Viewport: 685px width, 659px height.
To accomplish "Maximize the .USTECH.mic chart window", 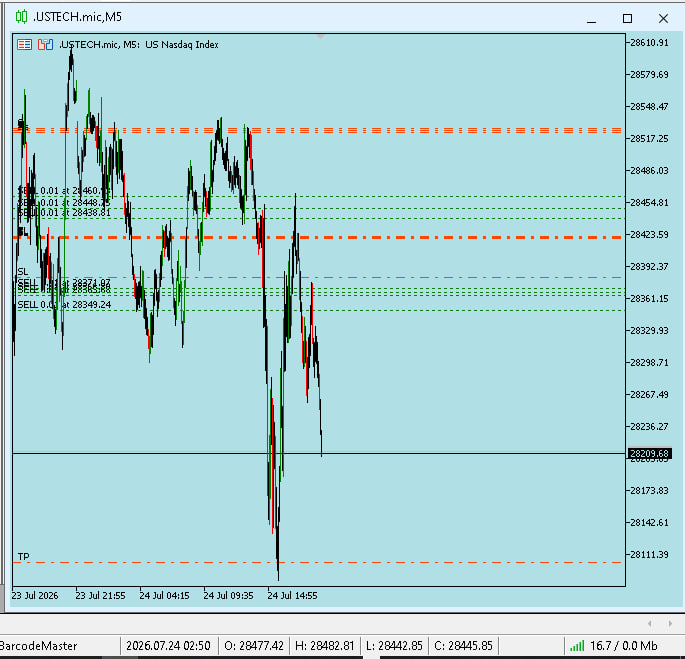I will click(627, 18).
